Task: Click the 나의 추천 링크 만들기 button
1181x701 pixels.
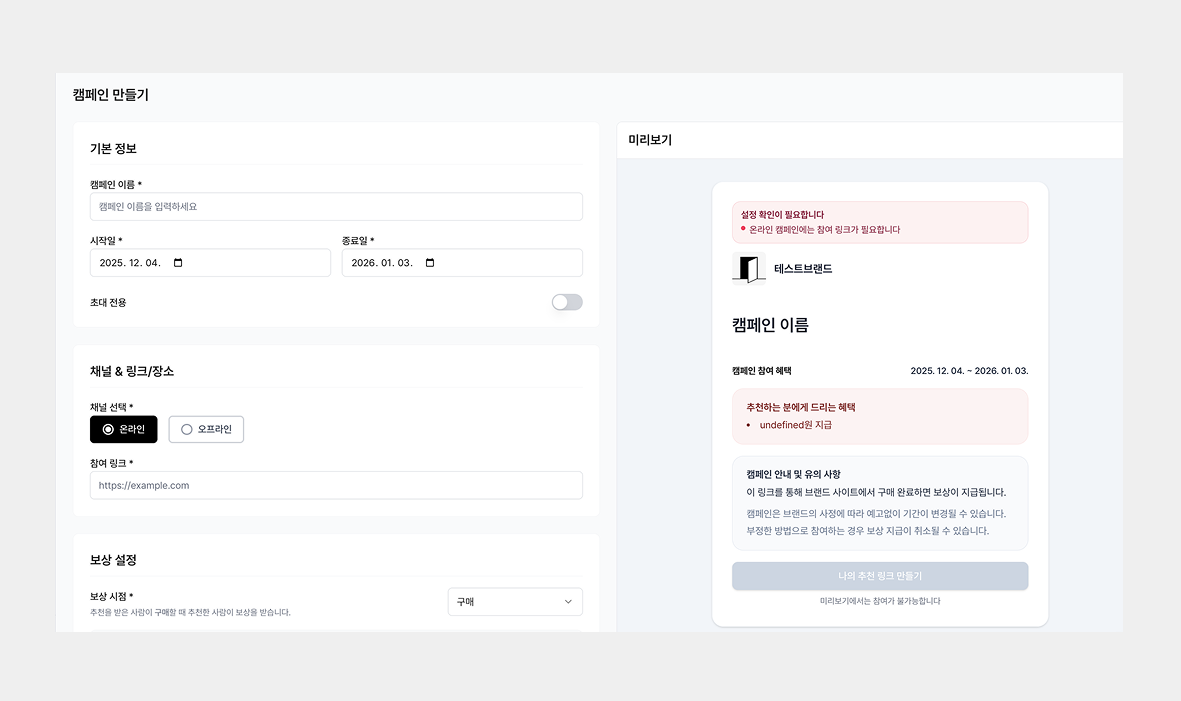Action: tap(880, 576)
